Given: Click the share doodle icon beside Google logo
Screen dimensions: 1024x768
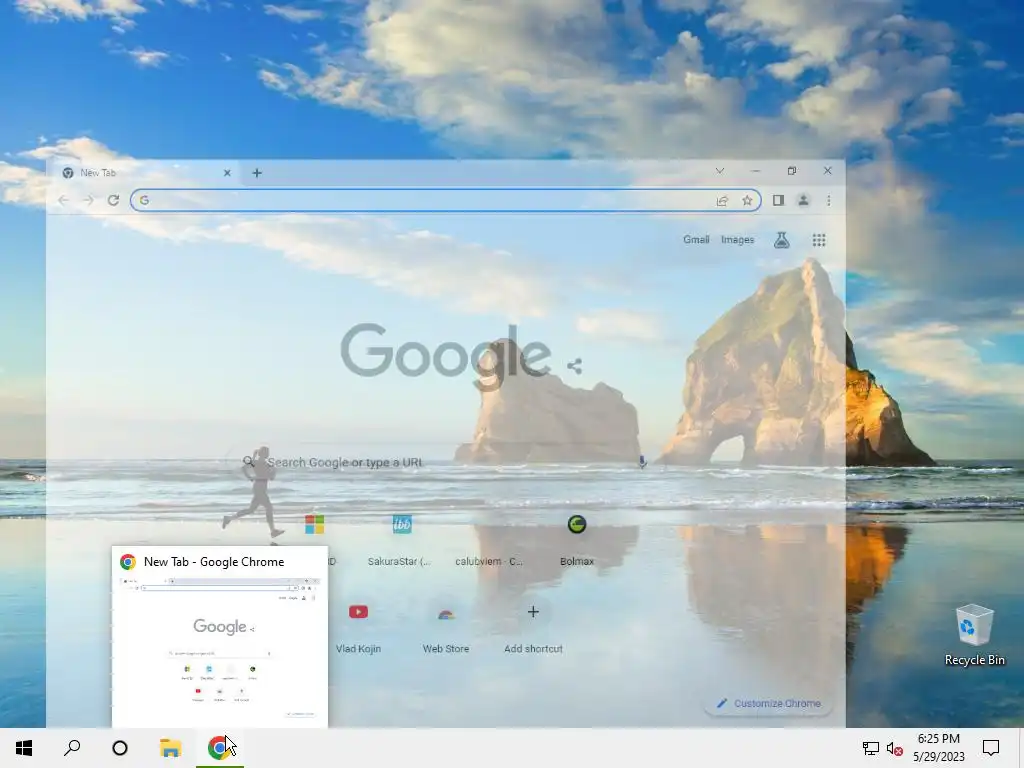Looking at the screenshot, I should pyautogui.click(x=575, y=366).
